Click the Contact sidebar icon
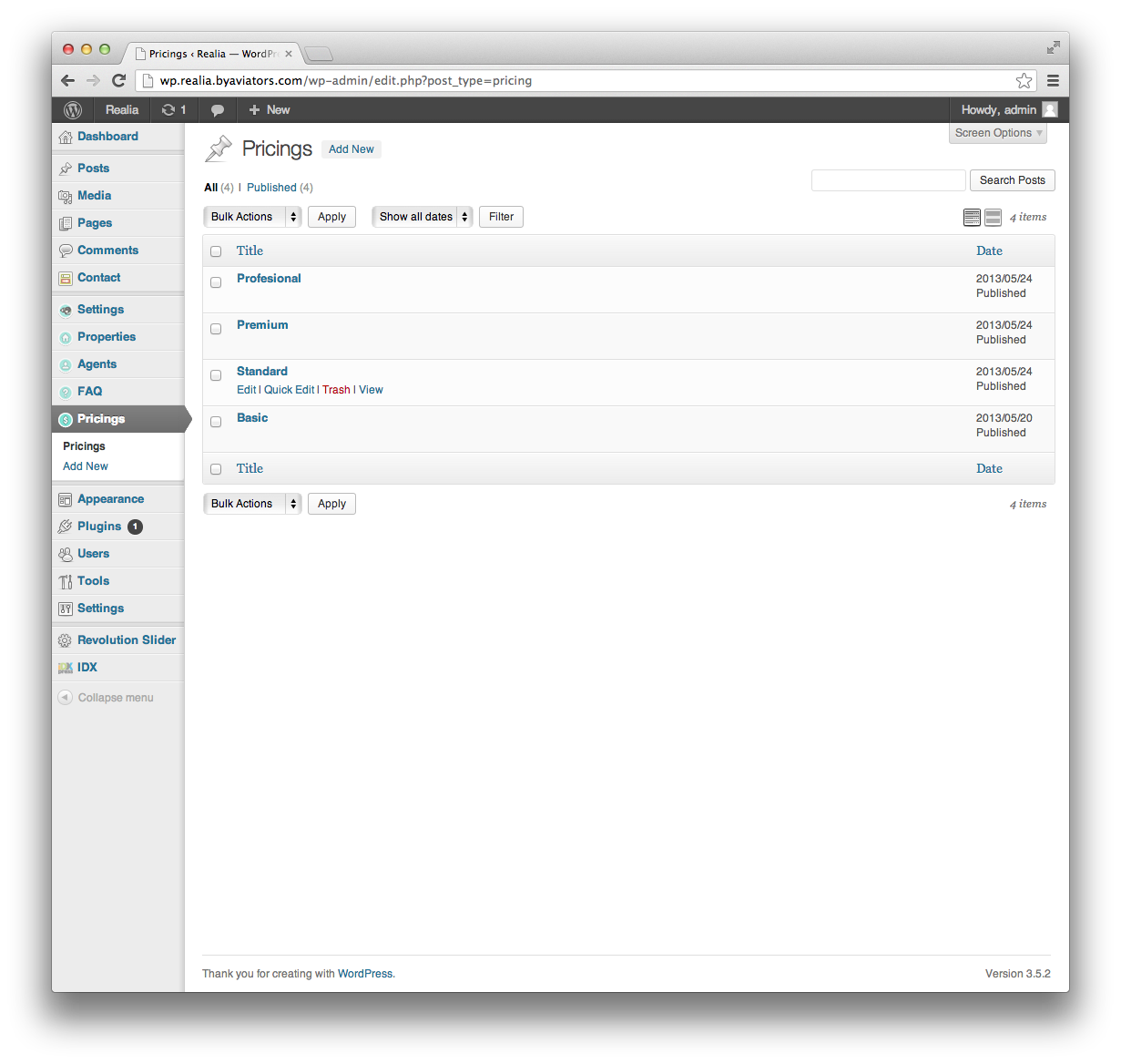The height and width of the screenshot is (1064, 1121). 66,278
